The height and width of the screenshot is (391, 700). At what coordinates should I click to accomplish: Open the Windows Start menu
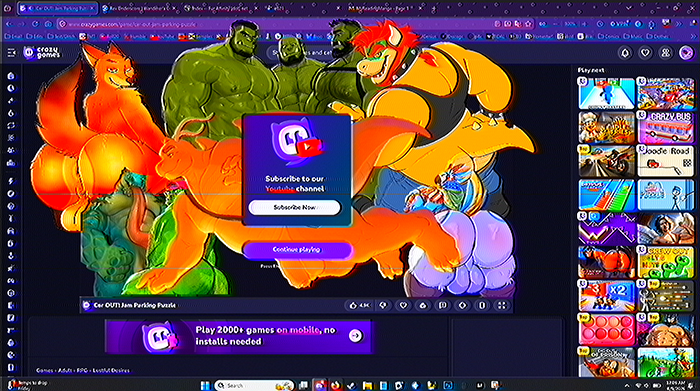[x=205, y=385]
